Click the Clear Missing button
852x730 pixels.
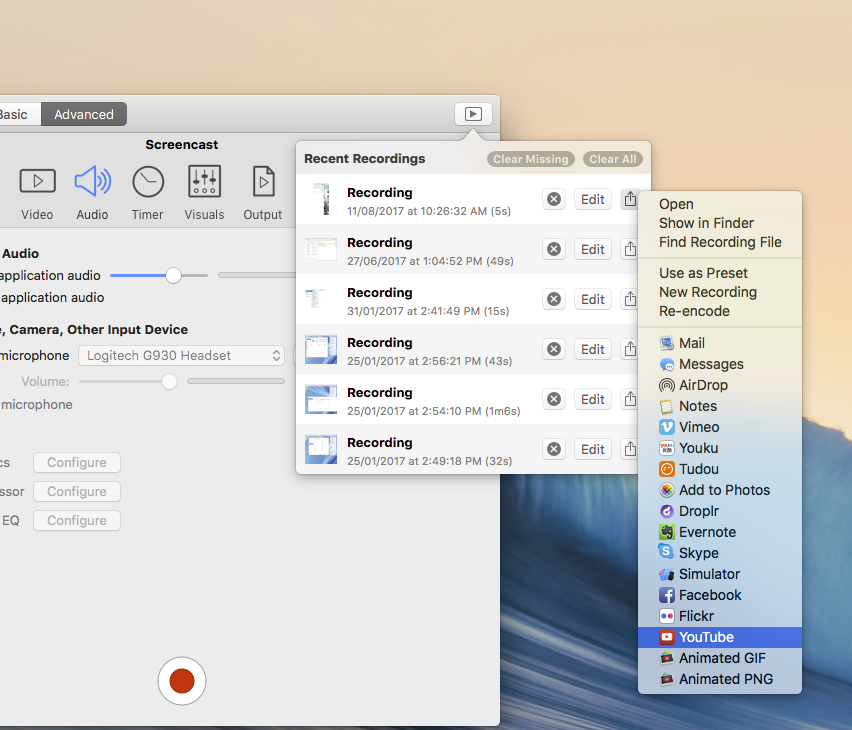531,159
